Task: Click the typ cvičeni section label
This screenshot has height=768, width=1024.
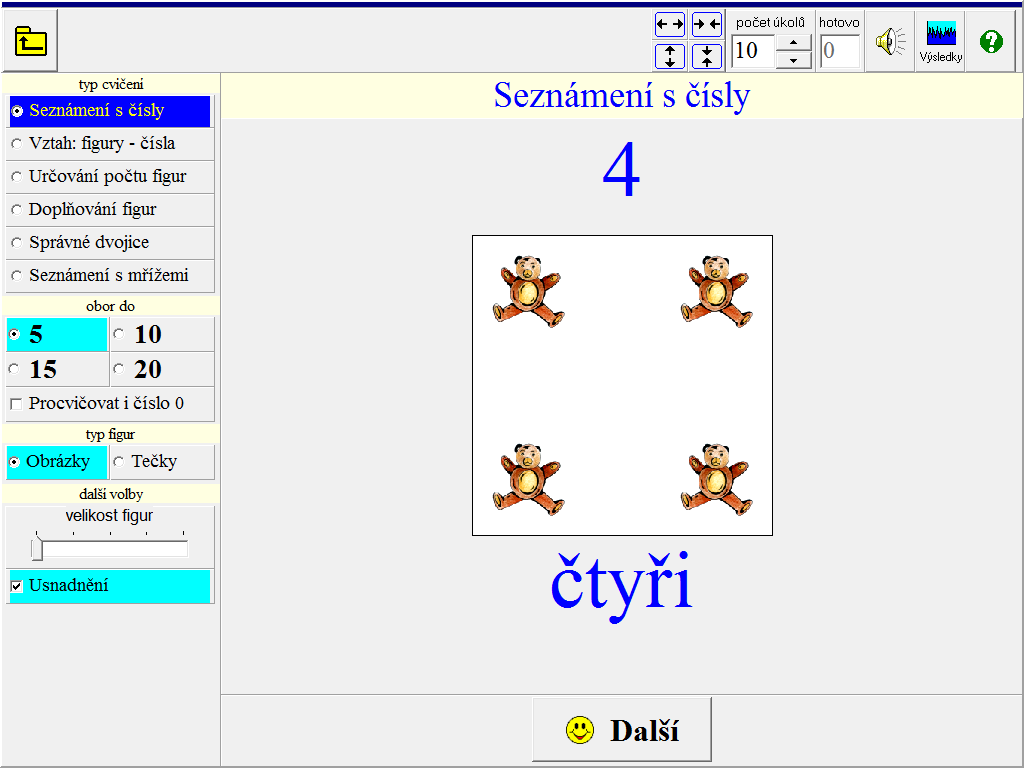Action: pyautogui.click(x=110, y=84)
